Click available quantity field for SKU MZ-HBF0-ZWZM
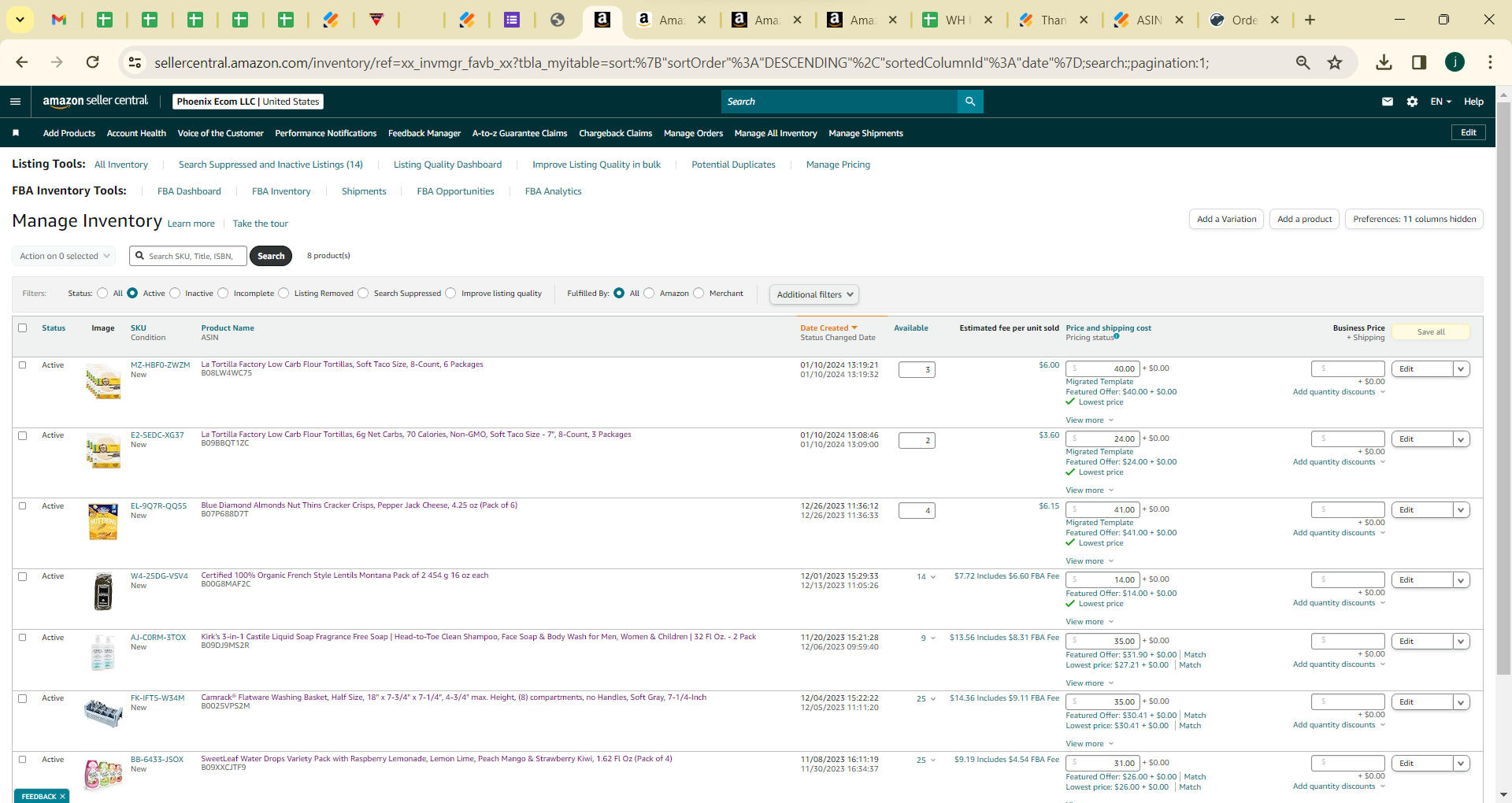Viewport: 1512px width, 803px height. 917,369
